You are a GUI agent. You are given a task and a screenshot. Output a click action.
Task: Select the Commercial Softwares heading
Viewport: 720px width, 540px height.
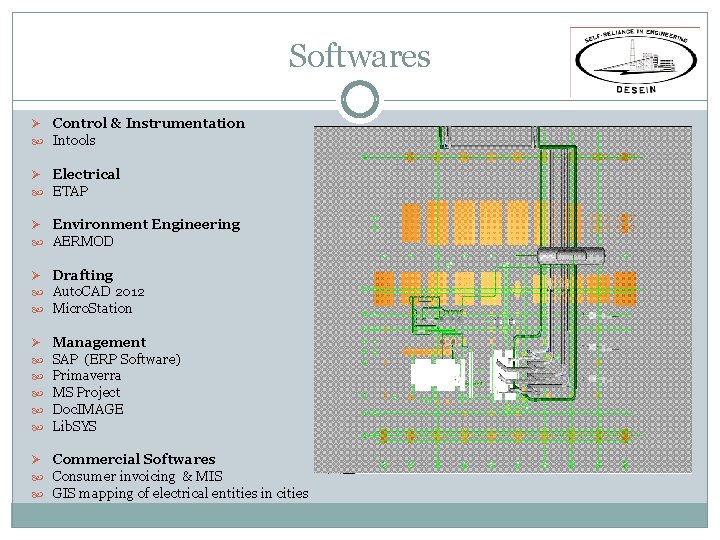[134, 459]
